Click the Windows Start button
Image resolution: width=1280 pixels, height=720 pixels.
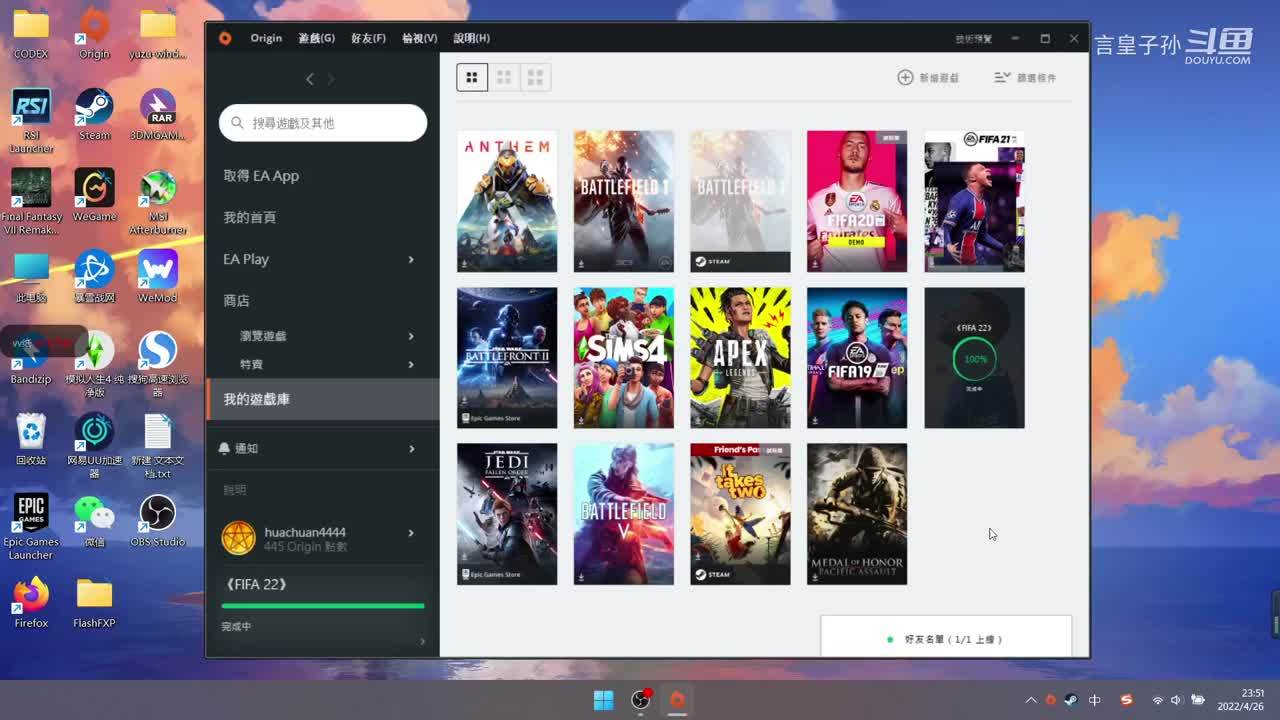click(x=603, y=700)
